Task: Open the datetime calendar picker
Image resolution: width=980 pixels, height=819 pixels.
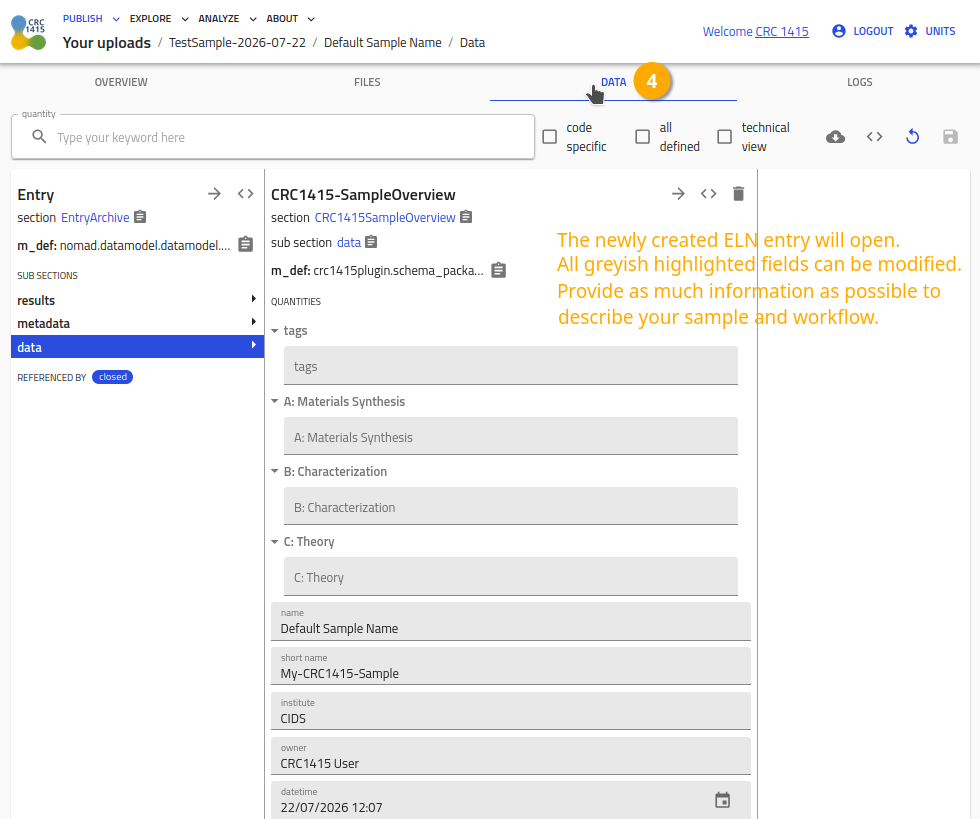Action: pyautogui.click(x=722, y=800)
